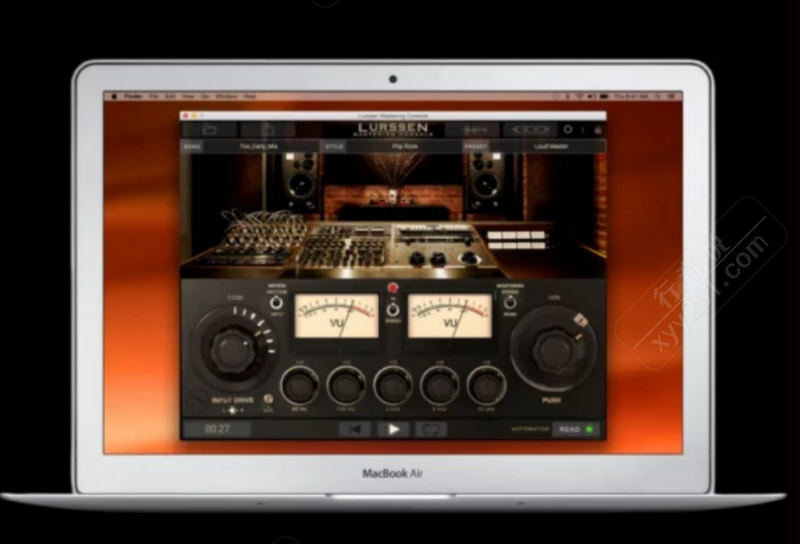Click the automation READ button

click(576, 430)
